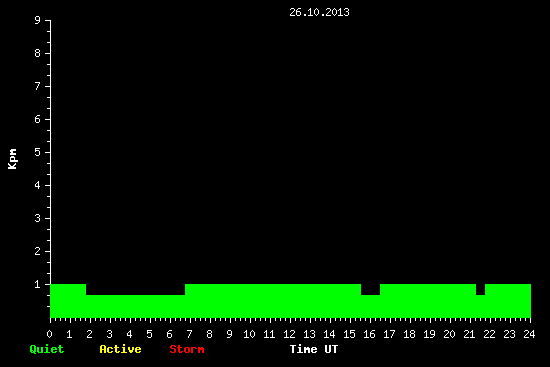Click the 9 value on Kpm axis
Screen dimensions: 550x367
pos(38,20)
